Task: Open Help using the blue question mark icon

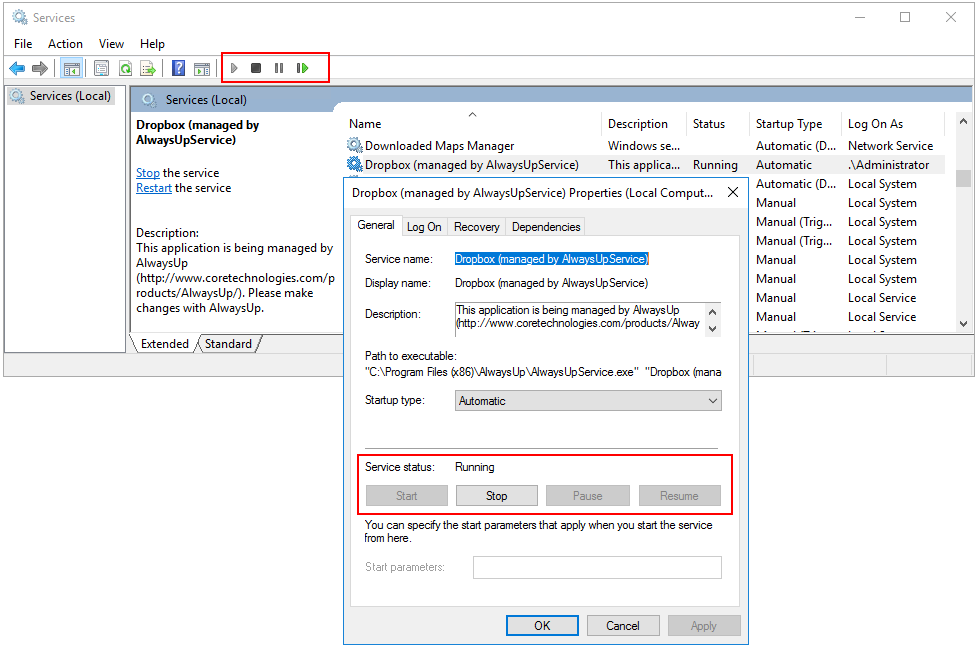Action: coord(178,68)
